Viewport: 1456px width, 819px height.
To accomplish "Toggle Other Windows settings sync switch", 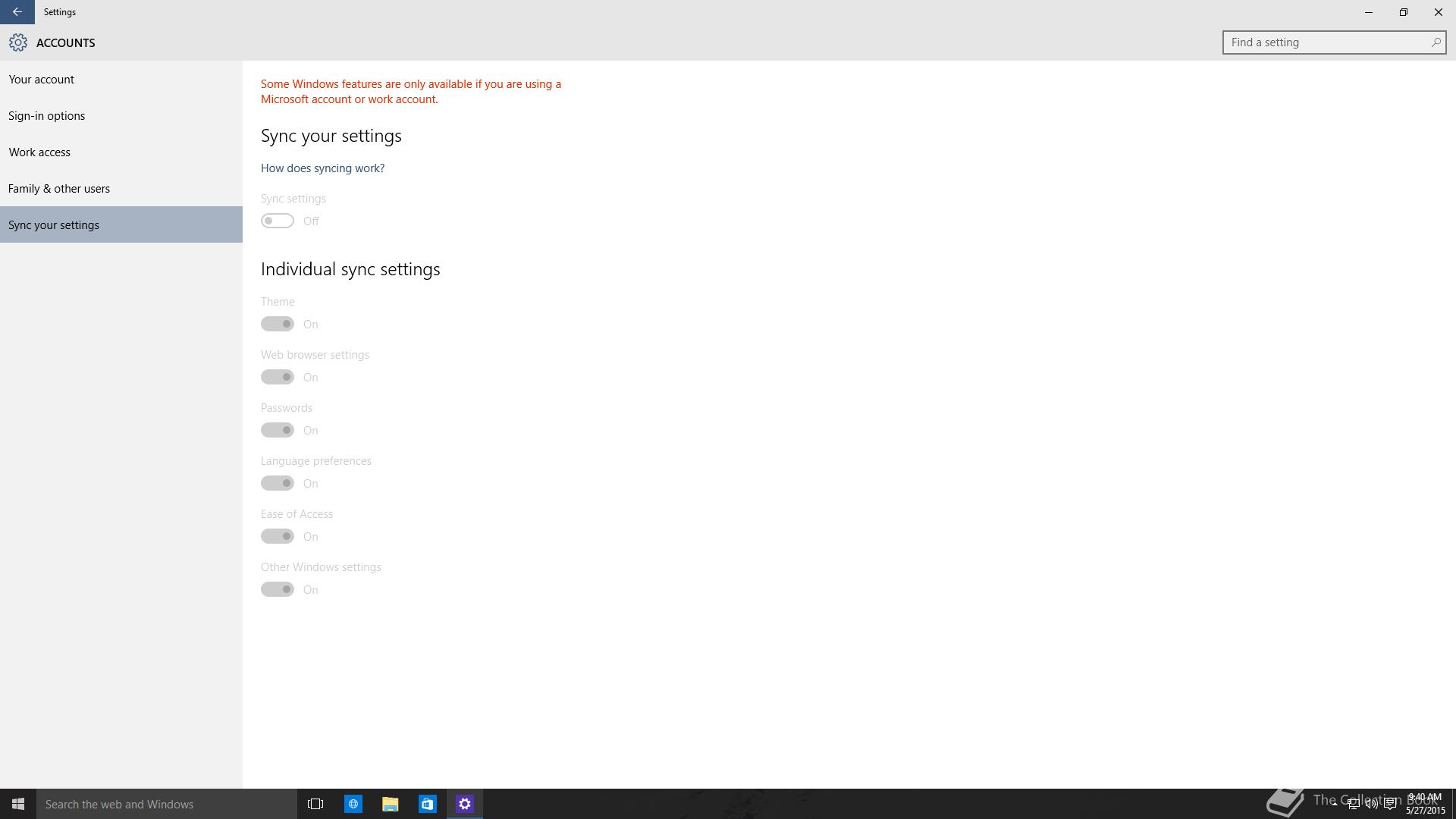I will pos(278,589).
